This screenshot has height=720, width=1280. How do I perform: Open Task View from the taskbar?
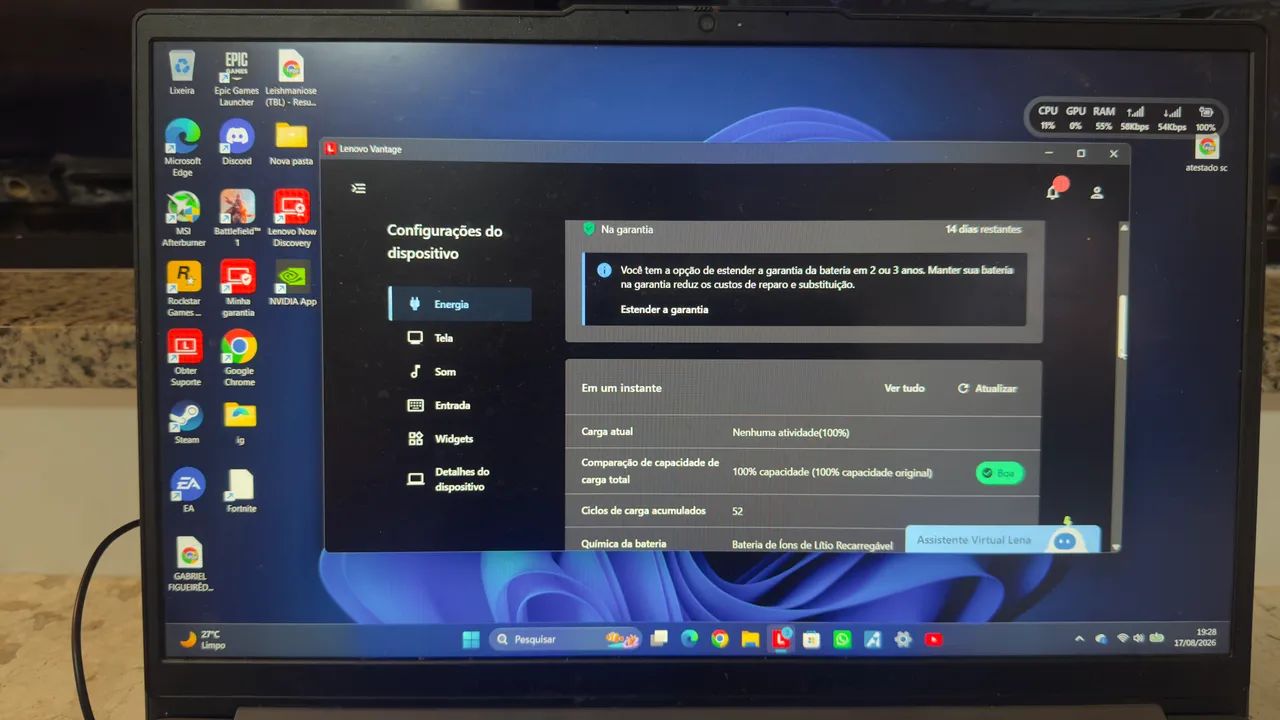click(x=659, y=639)
